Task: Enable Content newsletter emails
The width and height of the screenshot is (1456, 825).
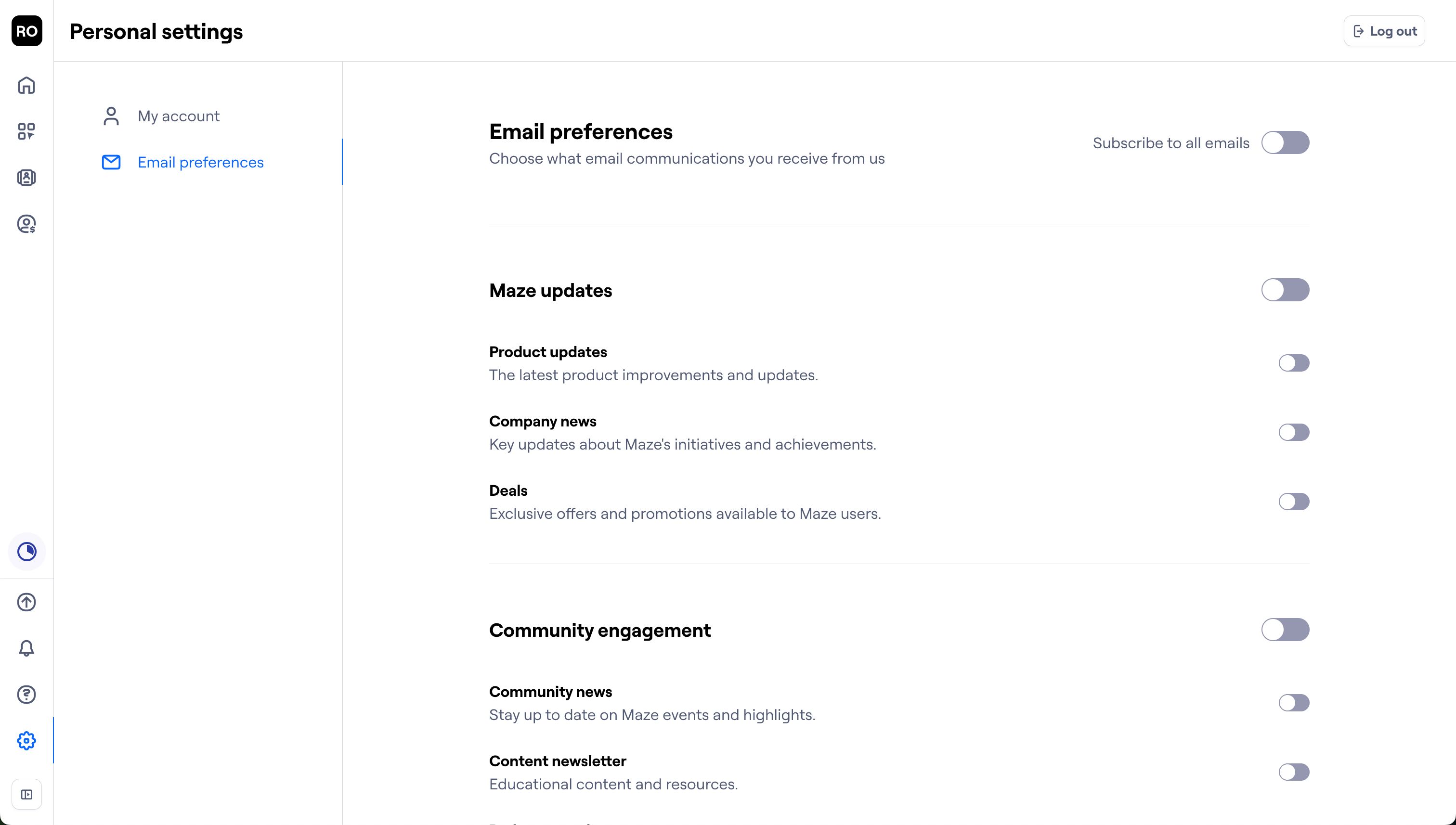Action: tap(1294, 772)
